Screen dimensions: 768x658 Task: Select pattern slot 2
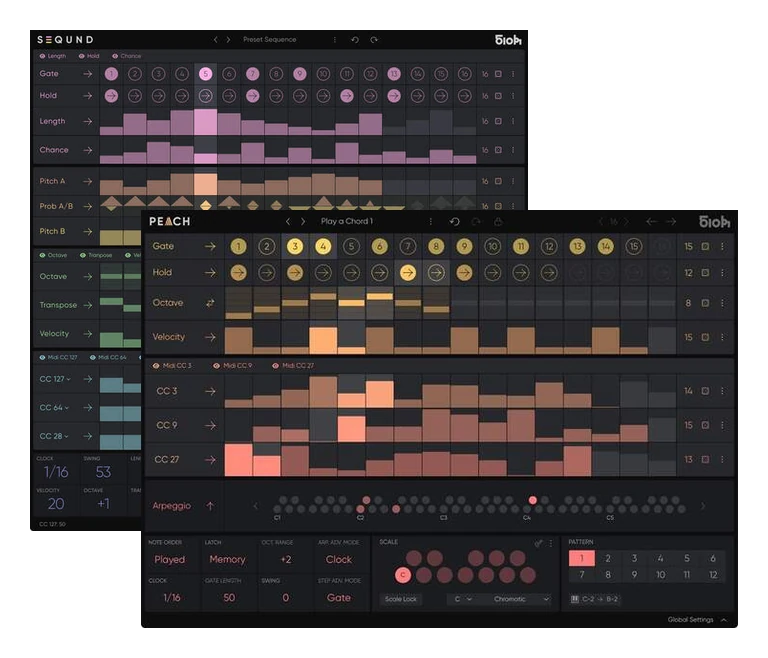click(608, 559)
